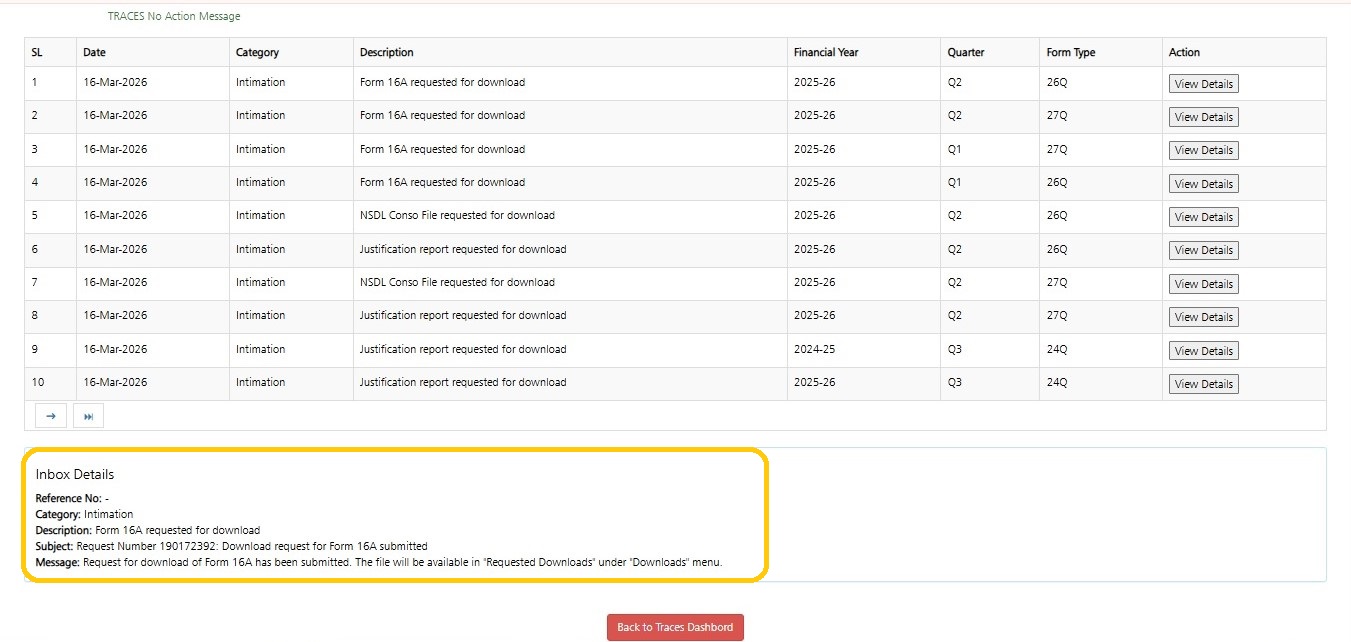The image size is (1351, 642).
Task: View Details for row 5 NSDL Conso File
Action: coord(1203,217)
